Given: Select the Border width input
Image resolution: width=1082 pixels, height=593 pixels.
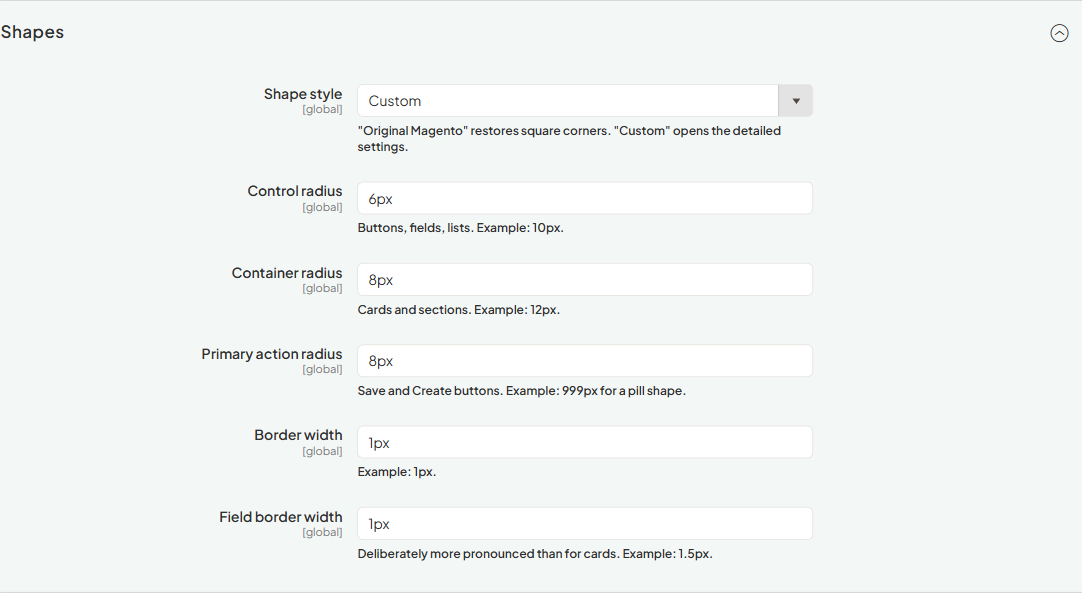Looking at the screenshot, I should pos(584,443).
